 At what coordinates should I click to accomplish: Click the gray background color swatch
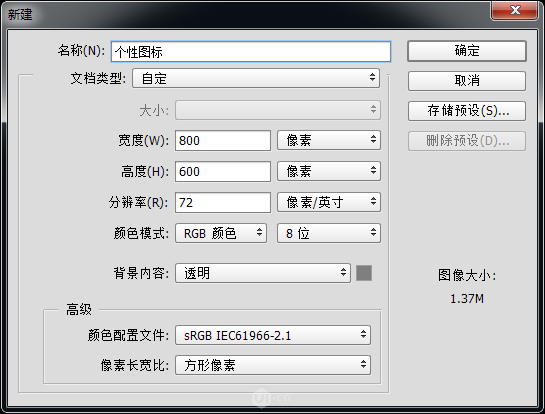(x=364, y=273)
